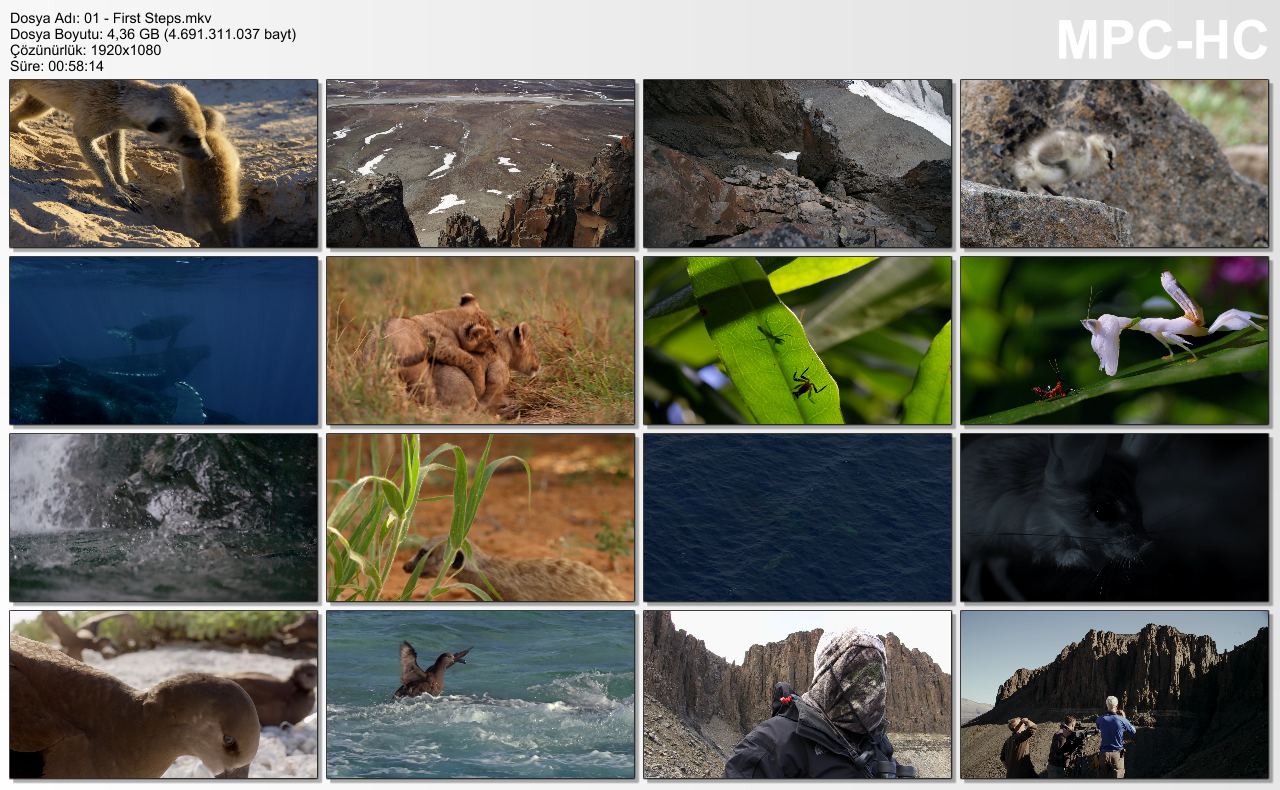
Task: Select the duck in rapids thumbnail
Action: (480, 694)
